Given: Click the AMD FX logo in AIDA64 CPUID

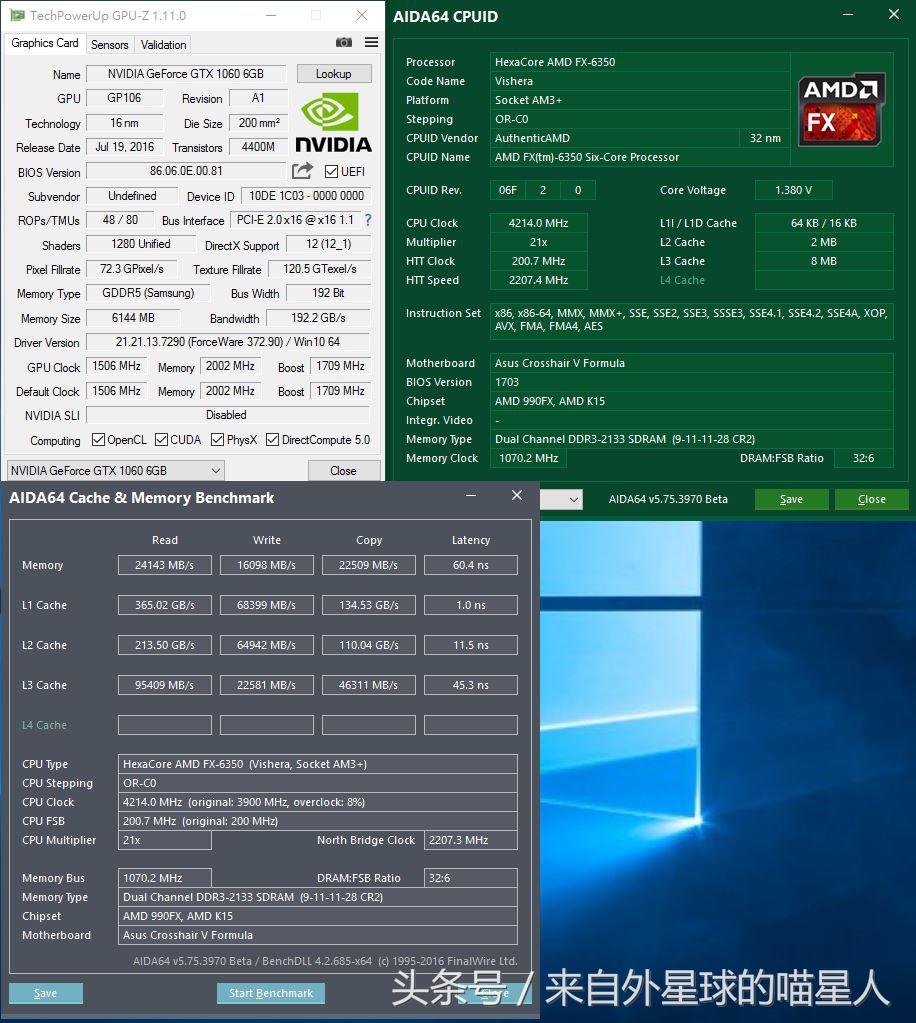Looking at the screenshot, I should [841, 109].
